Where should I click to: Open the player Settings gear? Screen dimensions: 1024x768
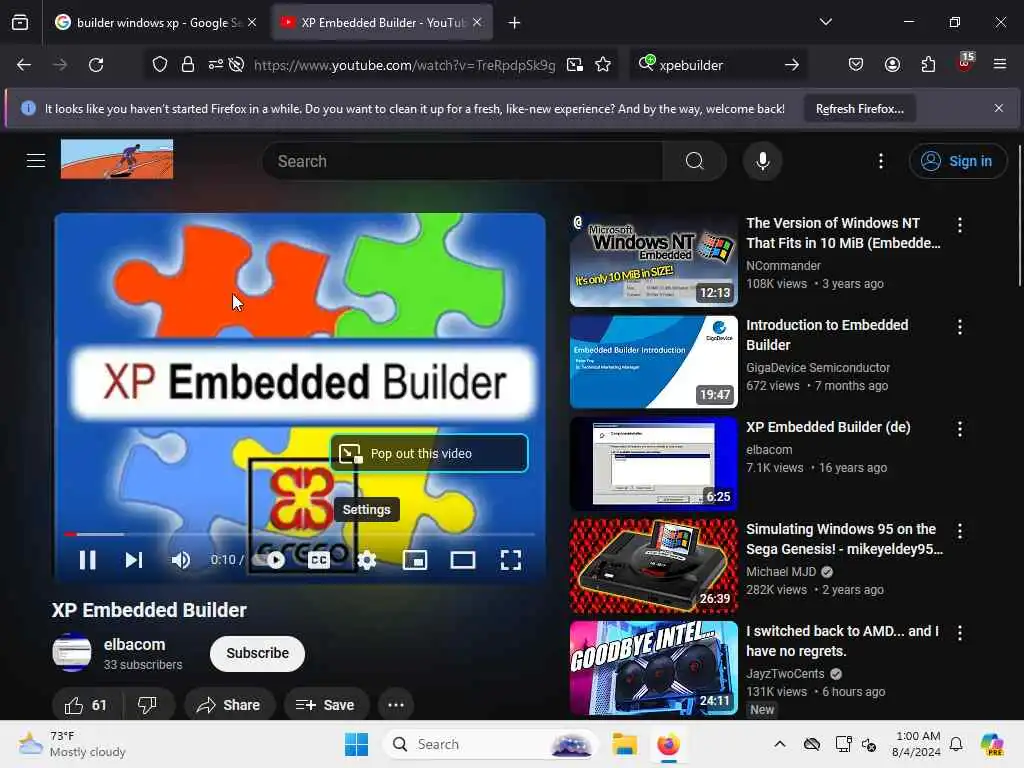point(366,560)
